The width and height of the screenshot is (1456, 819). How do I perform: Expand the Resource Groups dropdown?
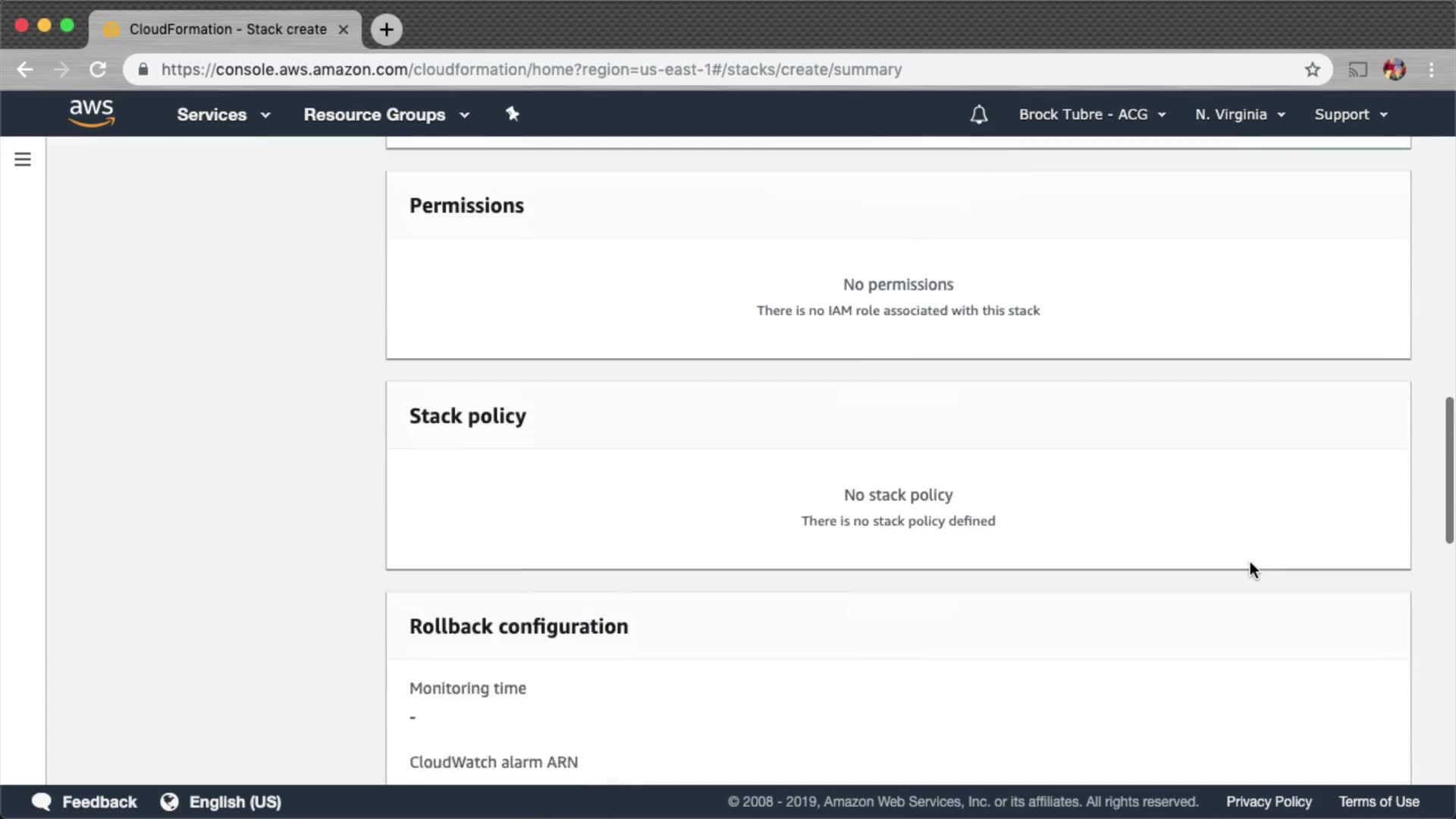click(386, 115)
